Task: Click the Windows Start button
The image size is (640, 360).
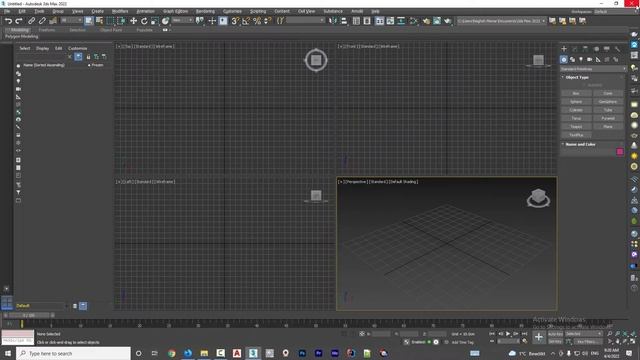Action: coord(8,353)
